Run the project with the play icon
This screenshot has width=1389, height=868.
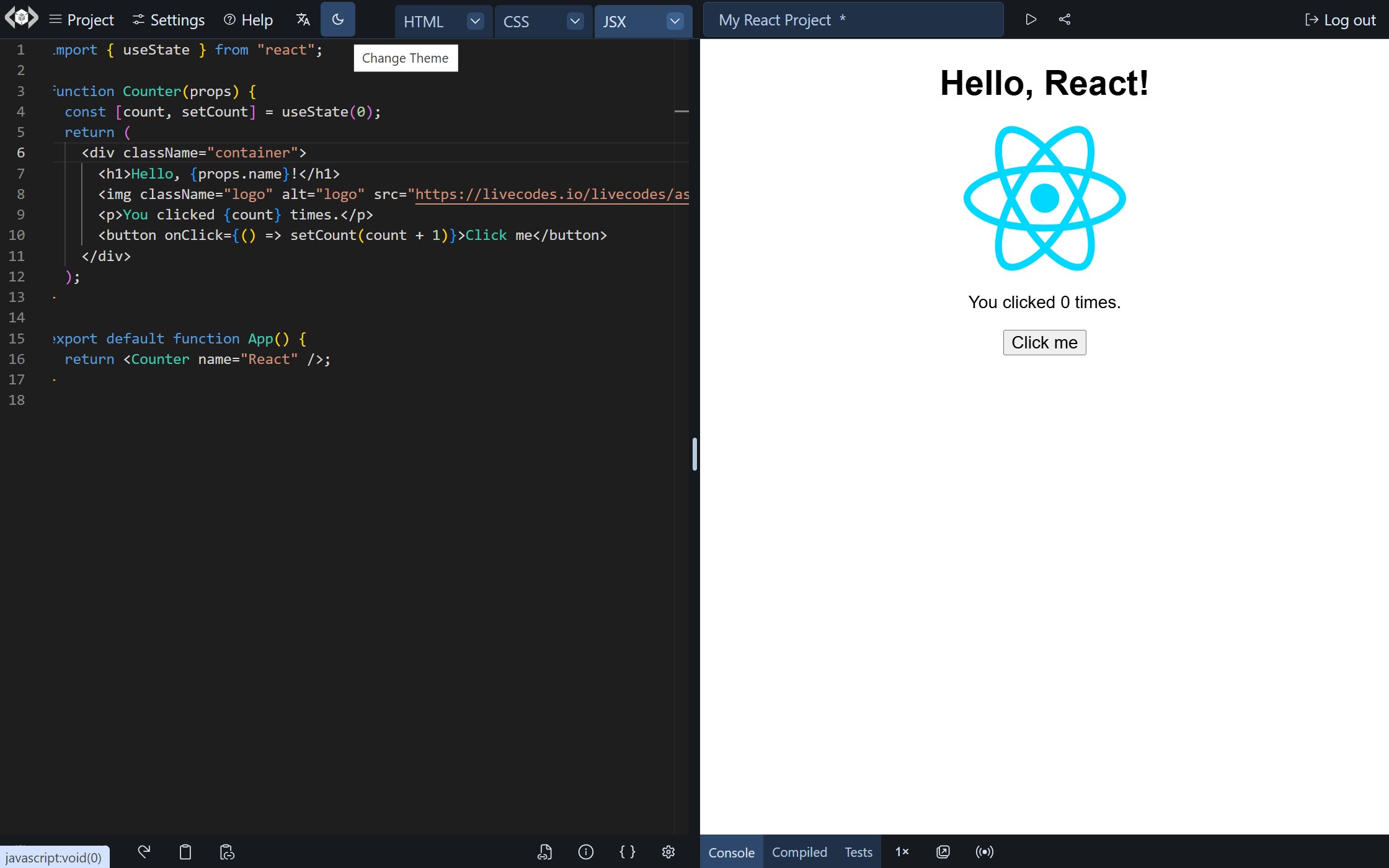pyautogui.click(x=1031, y=19)
